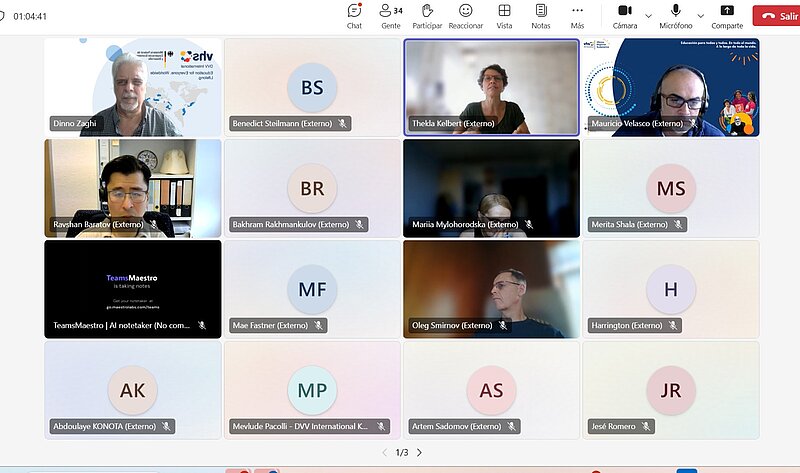Toggle the Cámara on or off
This screenshot has width=800, height=473.
click(625, 14)
